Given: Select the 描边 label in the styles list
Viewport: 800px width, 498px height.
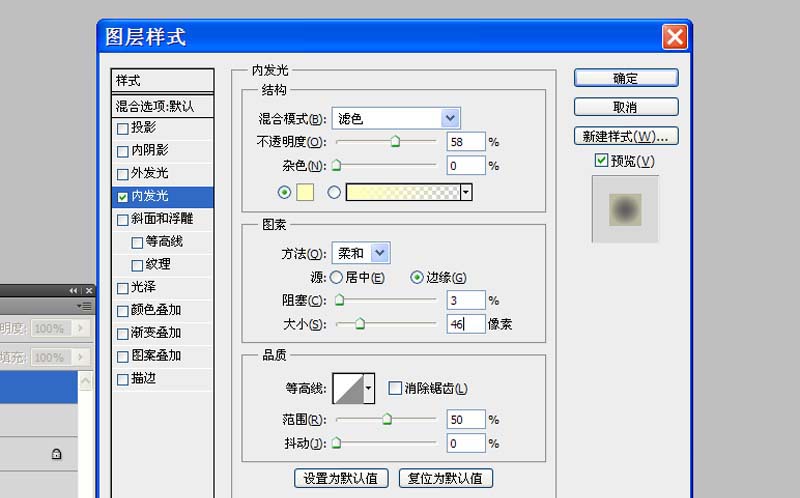Looking at the screenshot, I should tap(143, 379).
